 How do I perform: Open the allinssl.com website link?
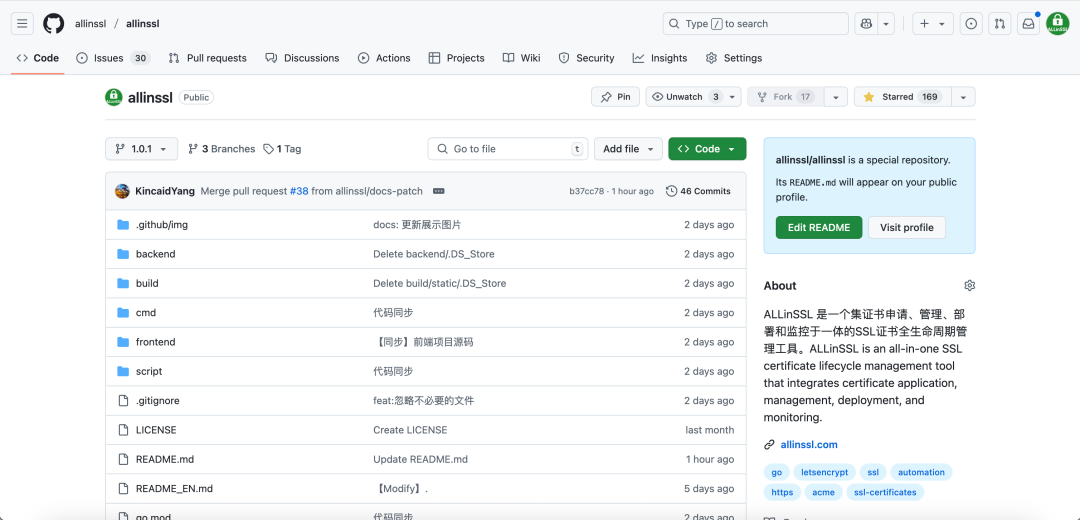[809, 445]
